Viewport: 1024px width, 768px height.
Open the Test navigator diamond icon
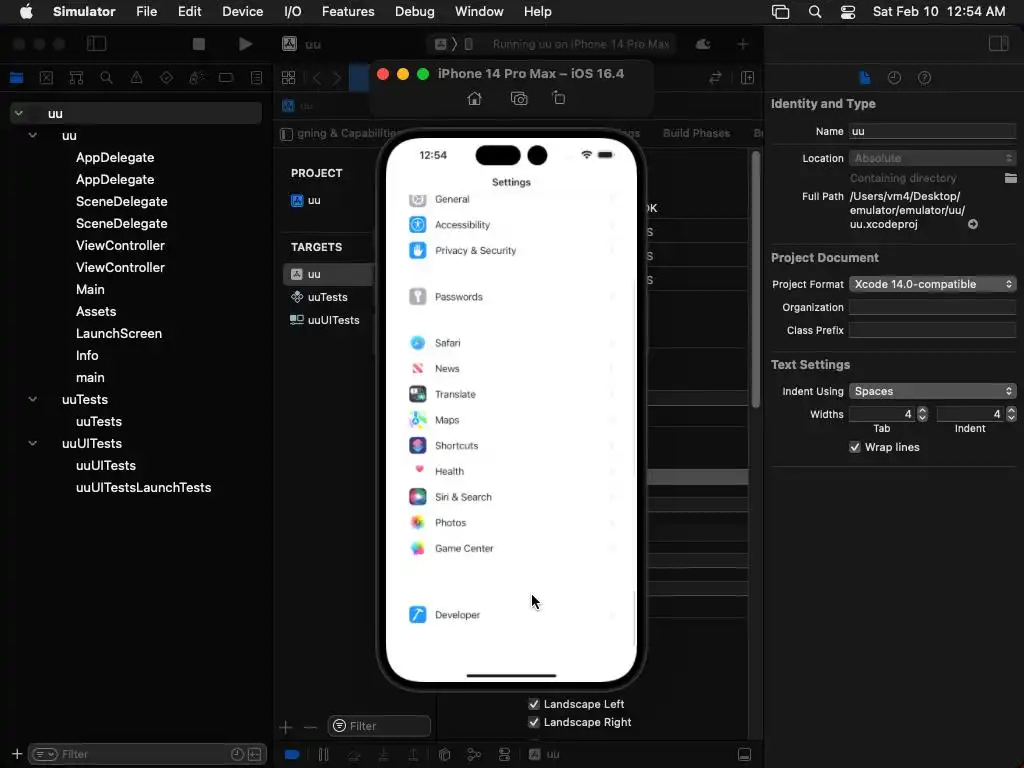167,78
